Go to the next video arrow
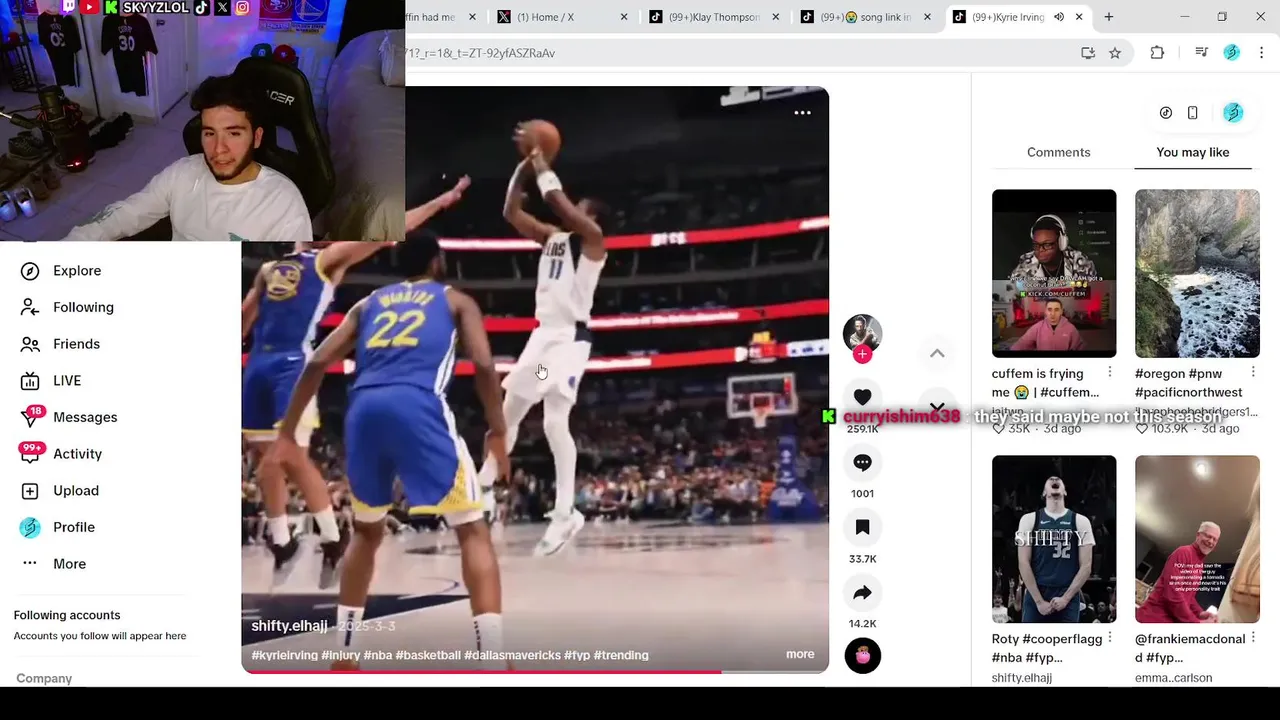The height and width of the screenshot is (720, 1280). (x=937, y=406)
